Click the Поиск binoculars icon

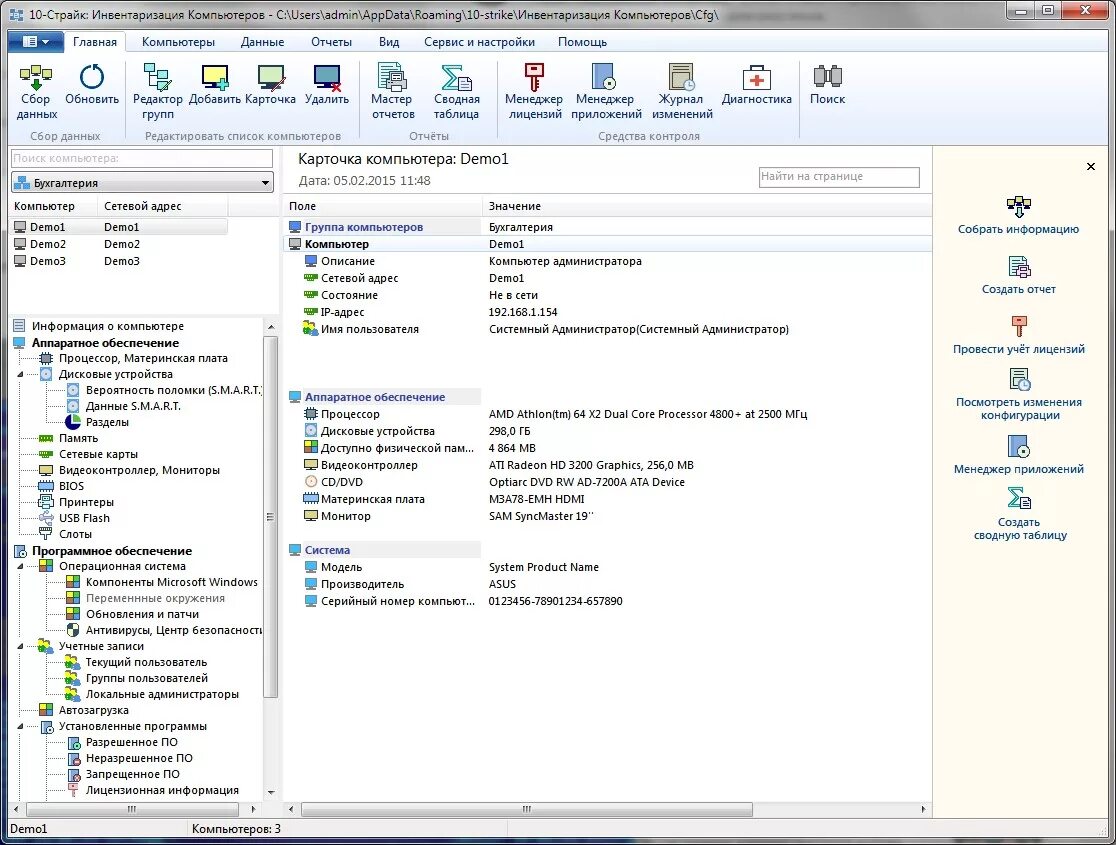click(827, 85)
